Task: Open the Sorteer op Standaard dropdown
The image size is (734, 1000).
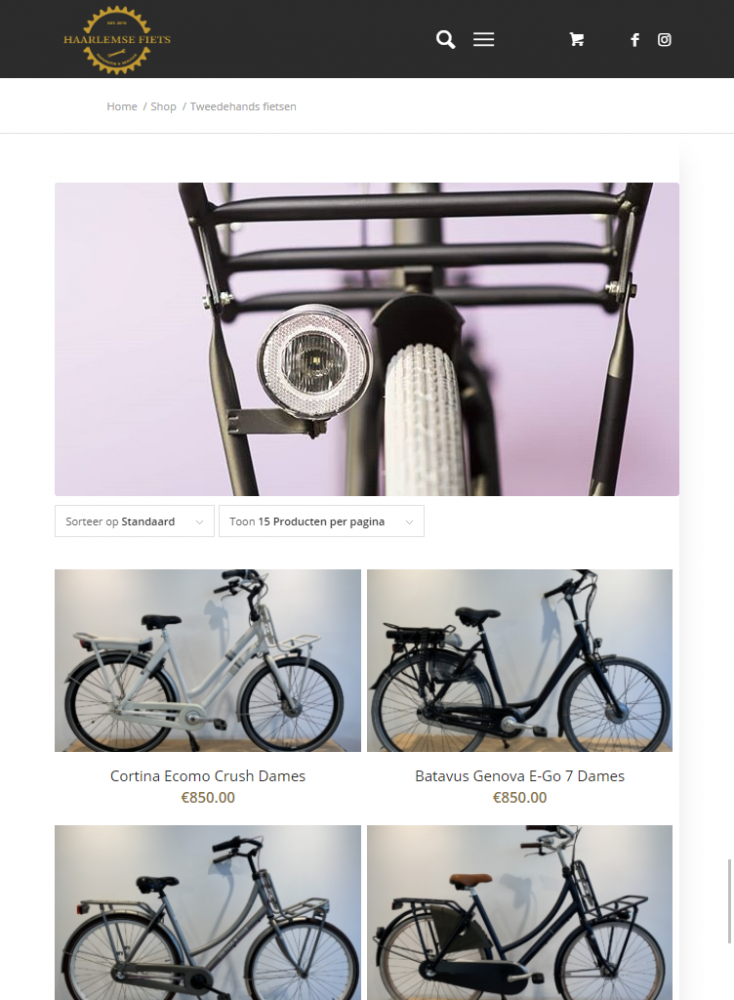Action: coord(135,521)
